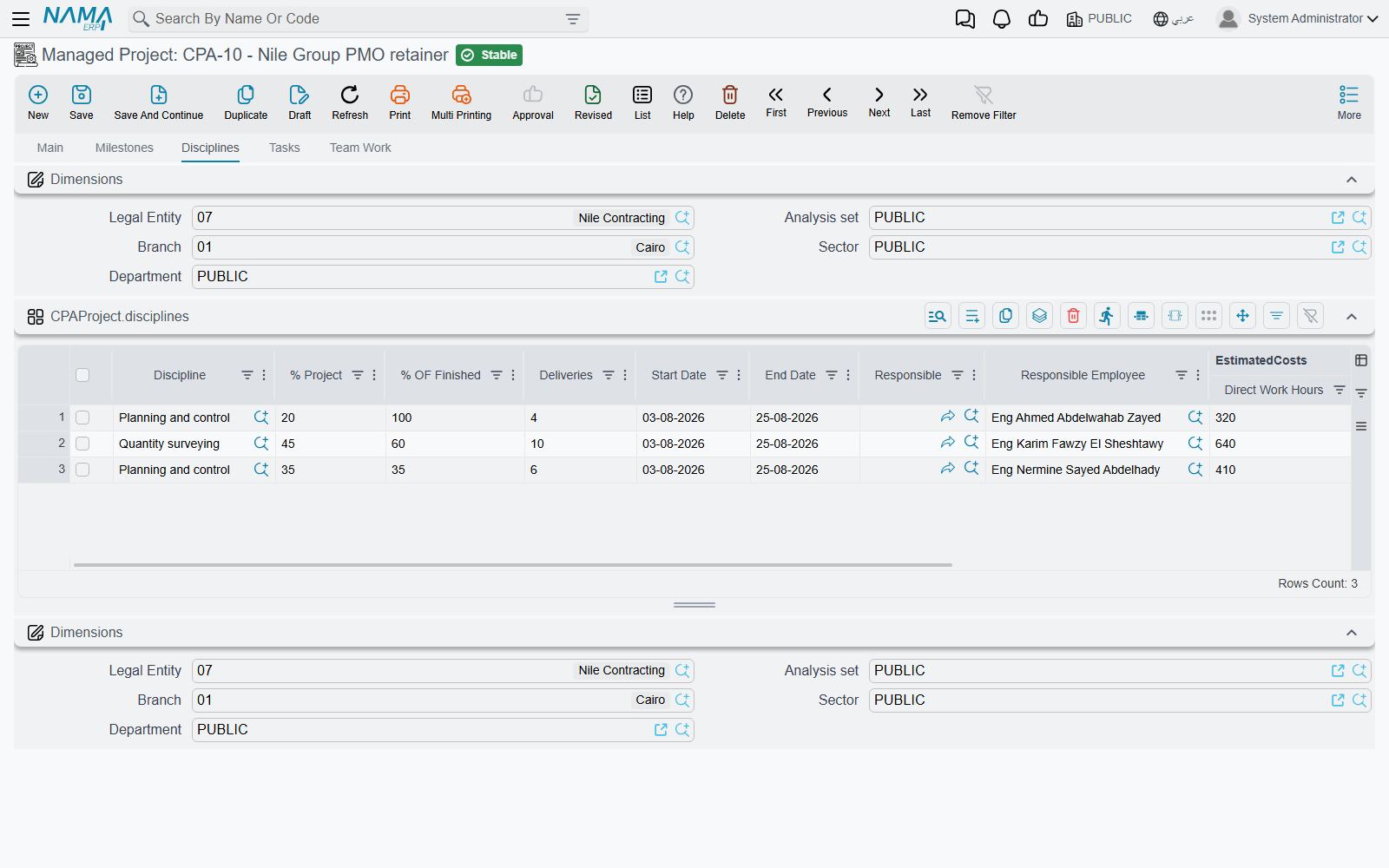Open Responsible Employee column filter
The width and height of the screenshot is (1389, 868).
point(1182,375)
